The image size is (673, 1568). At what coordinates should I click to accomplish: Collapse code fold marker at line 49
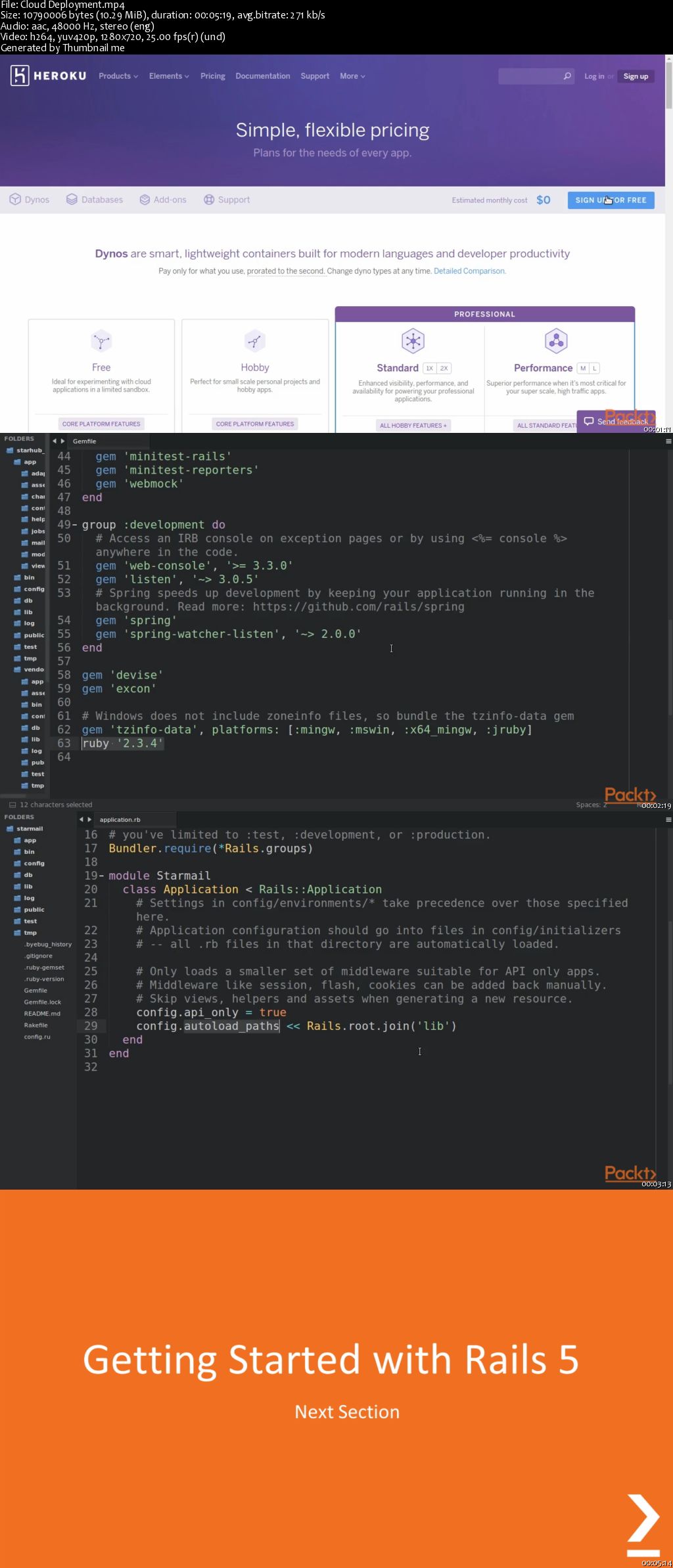(x=74, y=525)
